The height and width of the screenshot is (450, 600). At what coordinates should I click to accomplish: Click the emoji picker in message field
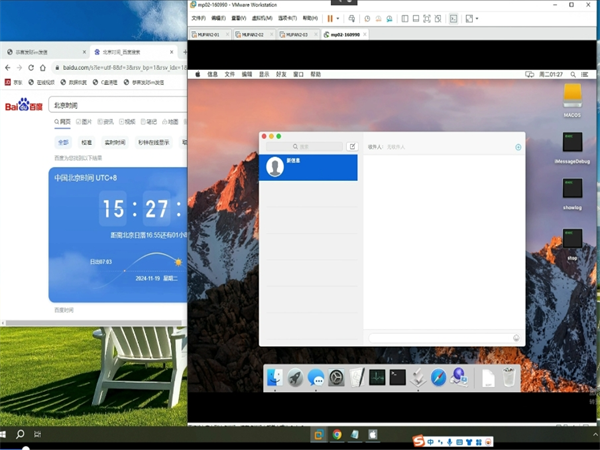(516, 338)
